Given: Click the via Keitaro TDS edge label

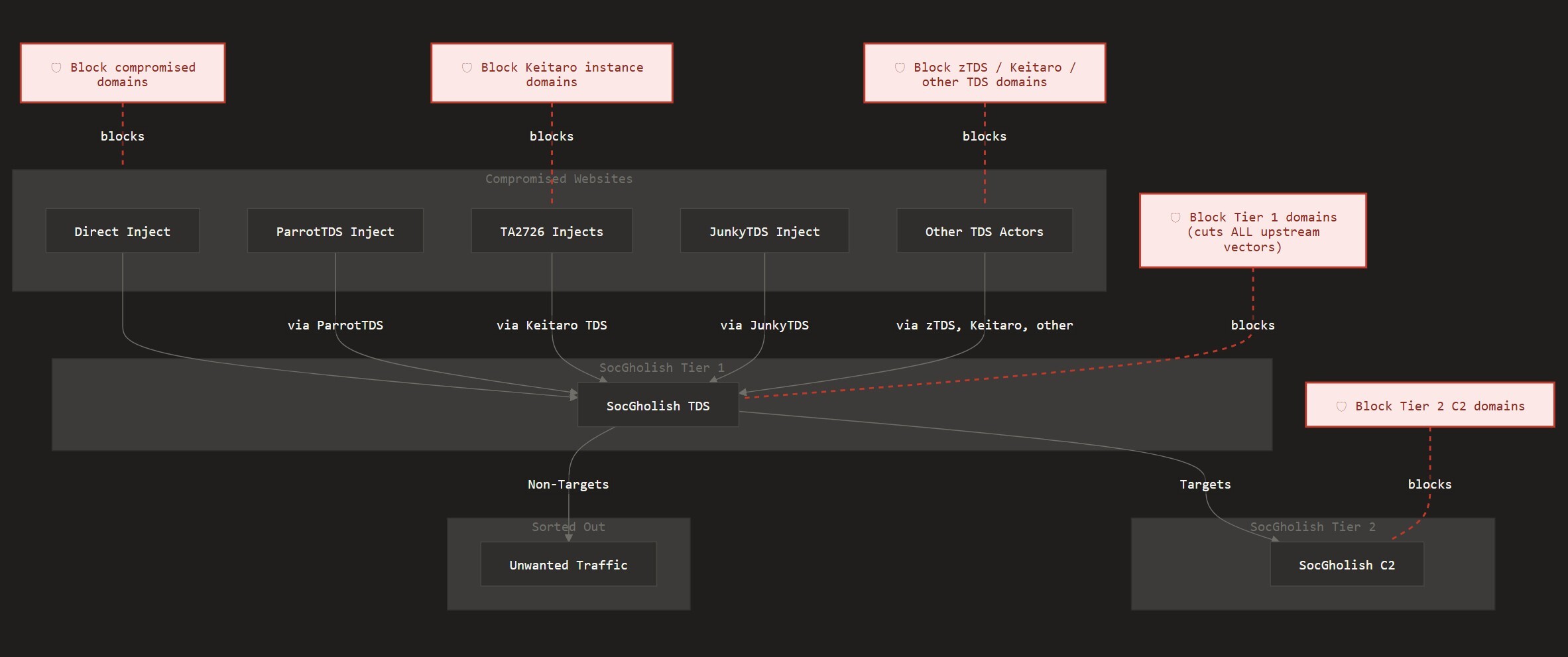Looking at the screenshot, I should [552, 326].
